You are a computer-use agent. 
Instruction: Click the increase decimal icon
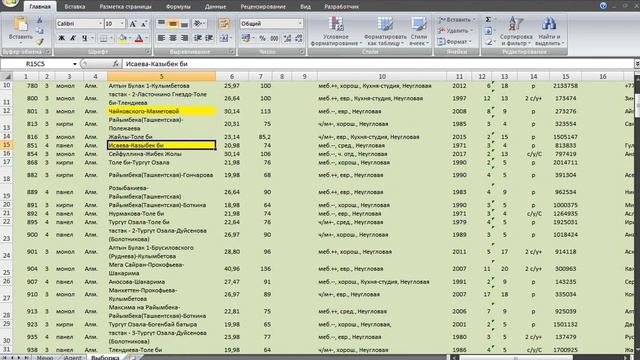click(x=287, y=38)
